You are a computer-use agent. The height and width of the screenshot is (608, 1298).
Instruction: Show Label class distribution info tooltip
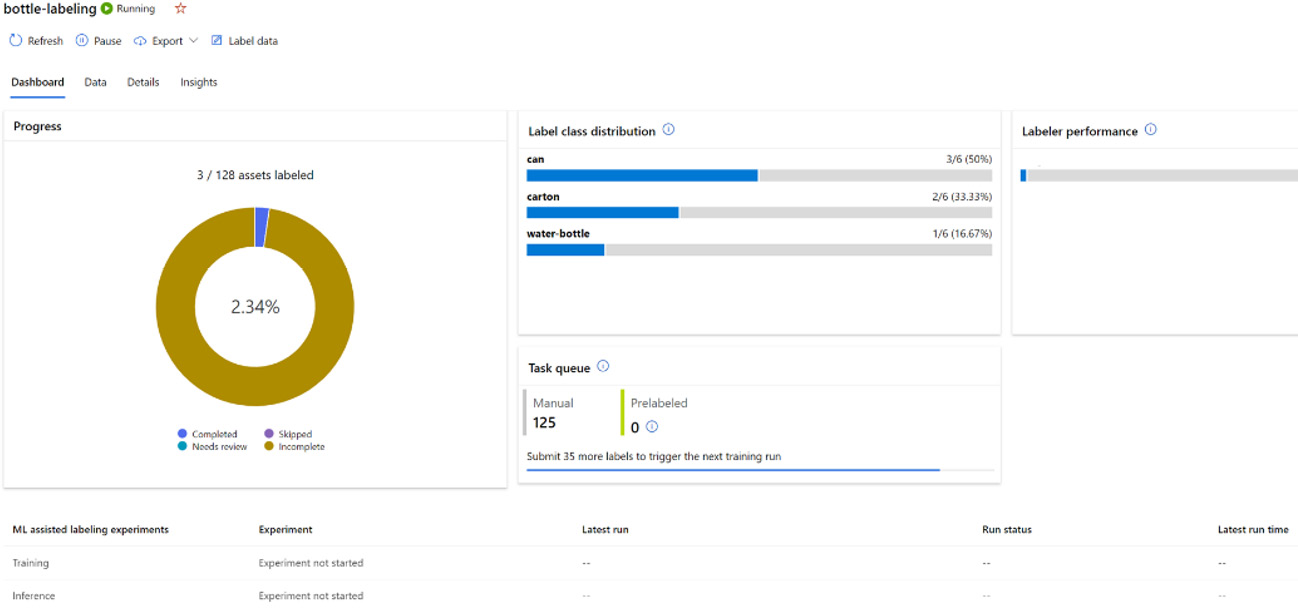[x=669, y=130]
